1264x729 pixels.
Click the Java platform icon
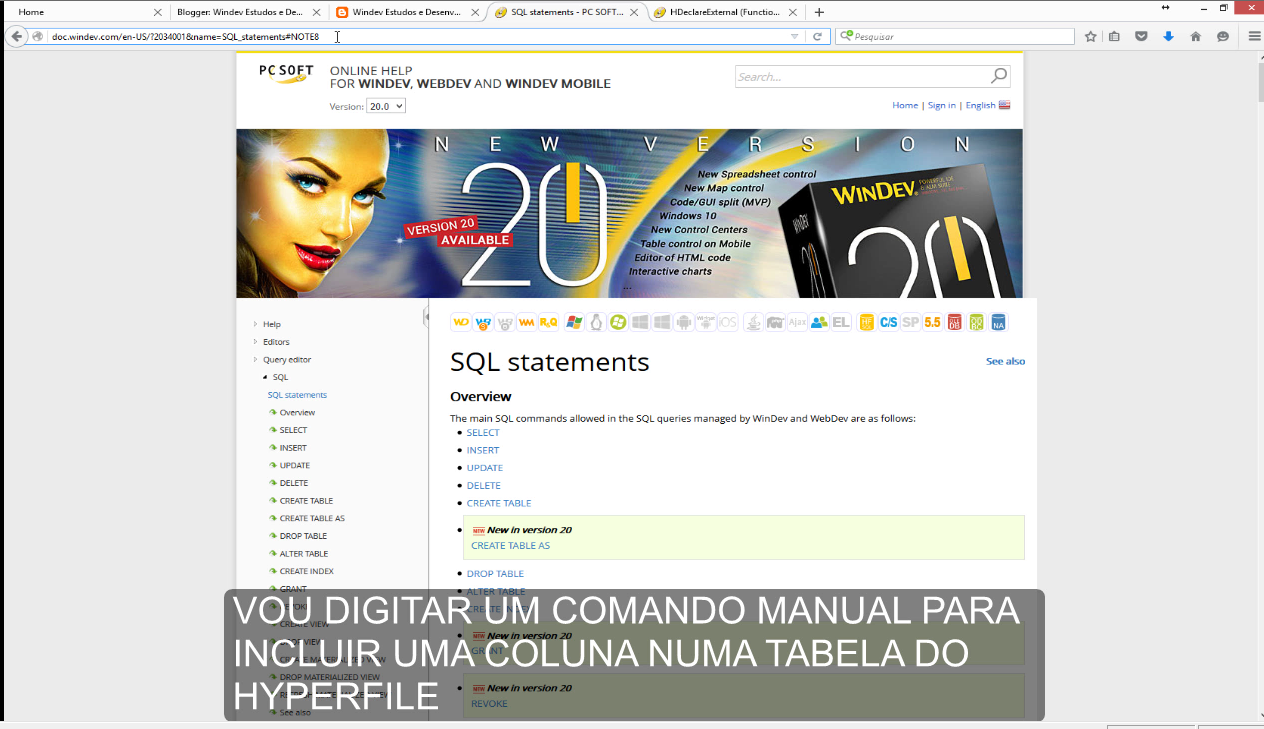point(753,322)
